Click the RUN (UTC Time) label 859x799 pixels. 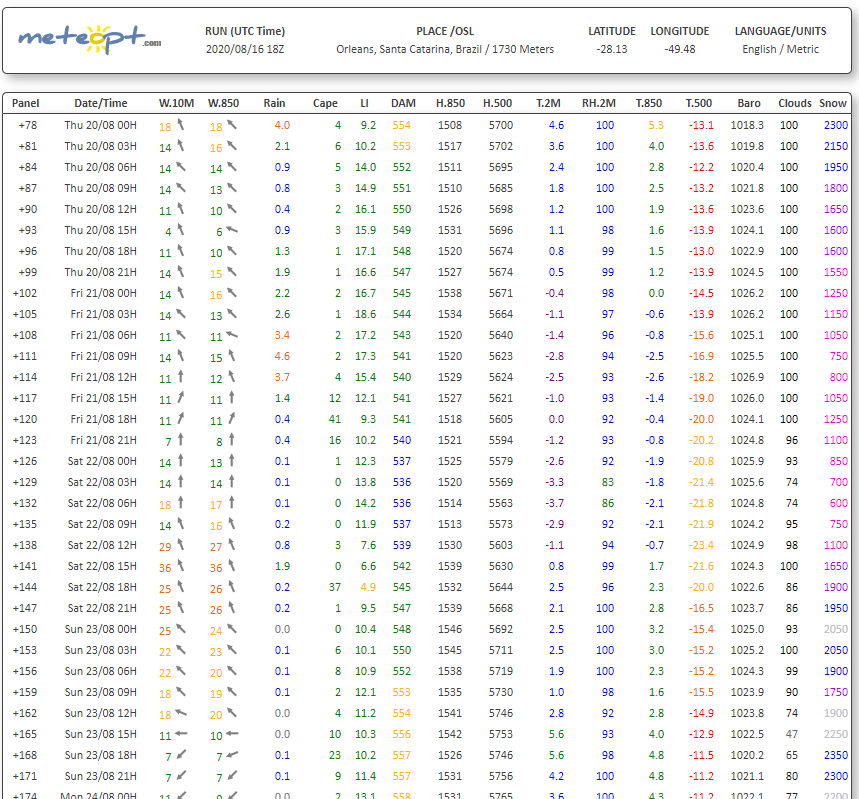pyautogui.click(x=245, y=31)
